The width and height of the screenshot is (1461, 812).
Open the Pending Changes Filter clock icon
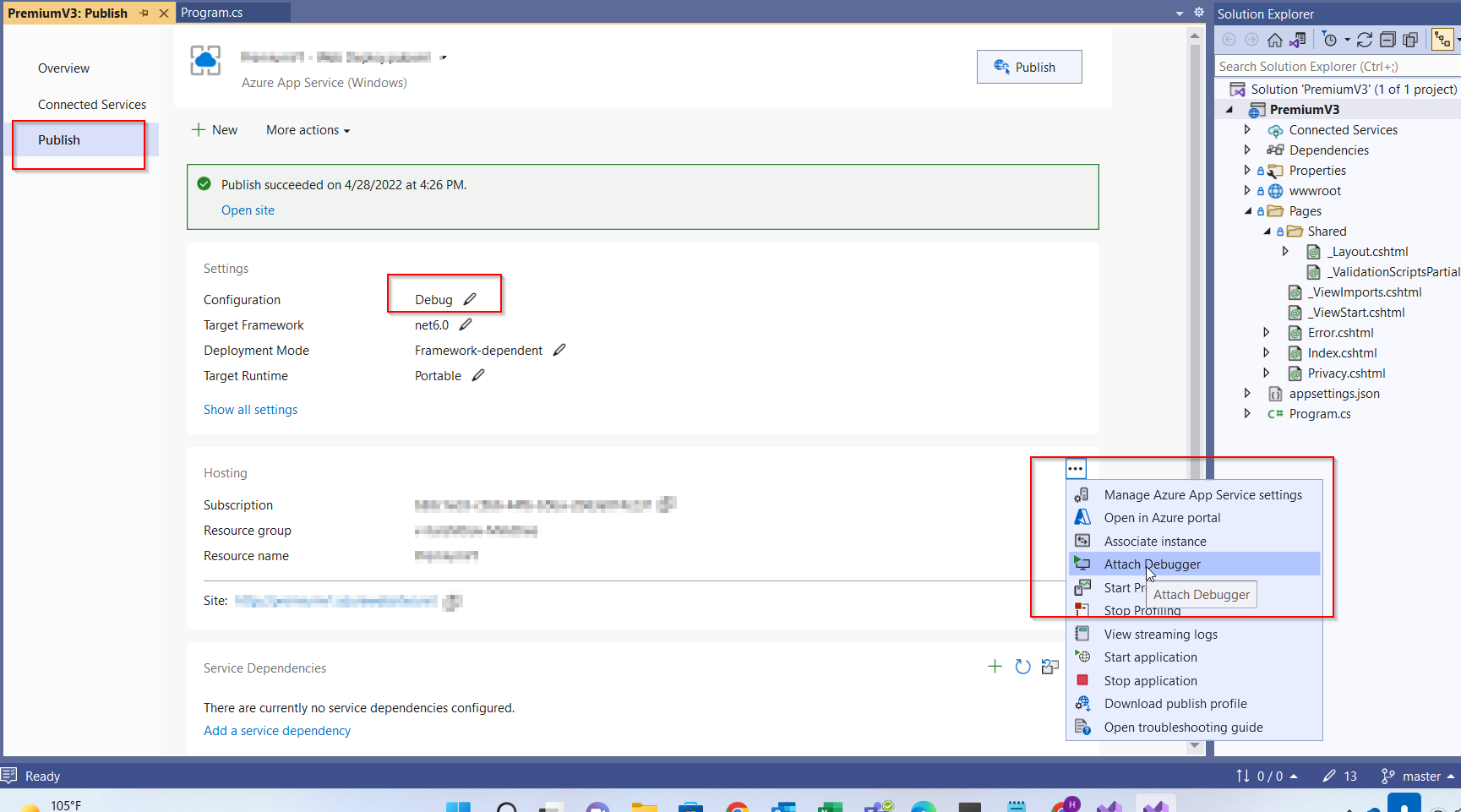1329,40
